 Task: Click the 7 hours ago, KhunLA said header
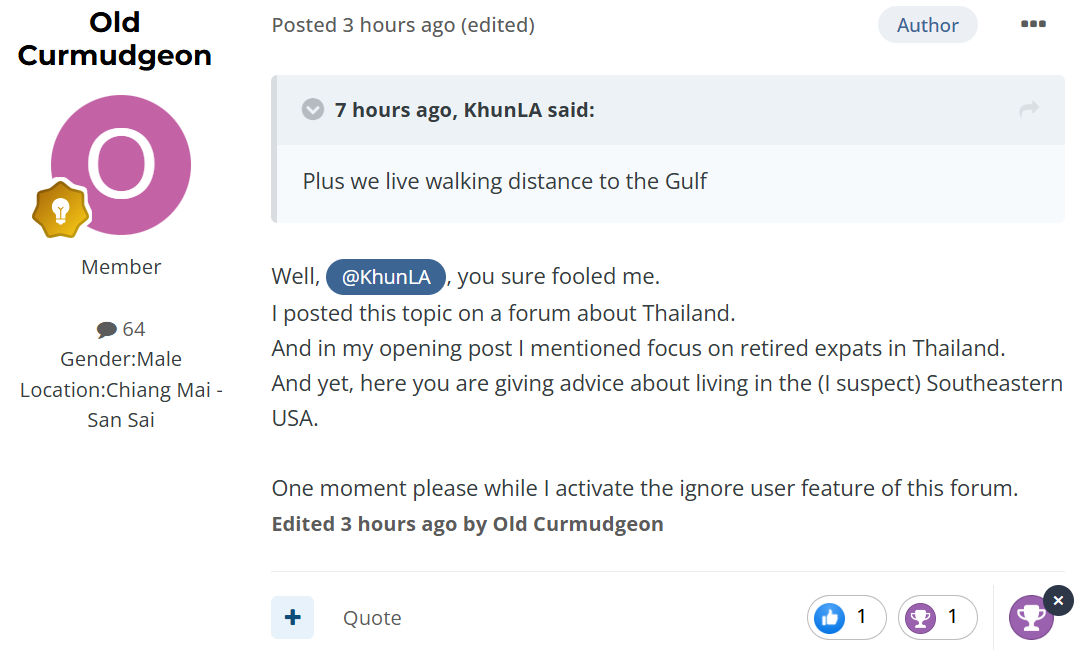point(465,110)
